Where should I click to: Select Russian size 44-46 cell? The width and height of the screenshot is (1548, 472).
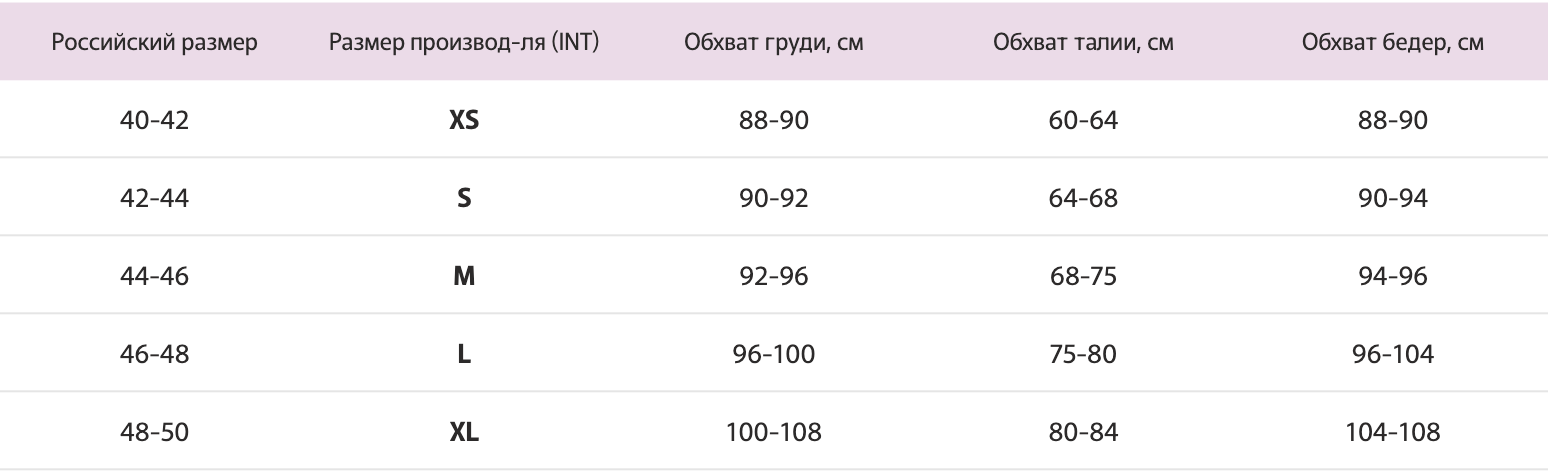coord(155,276)
